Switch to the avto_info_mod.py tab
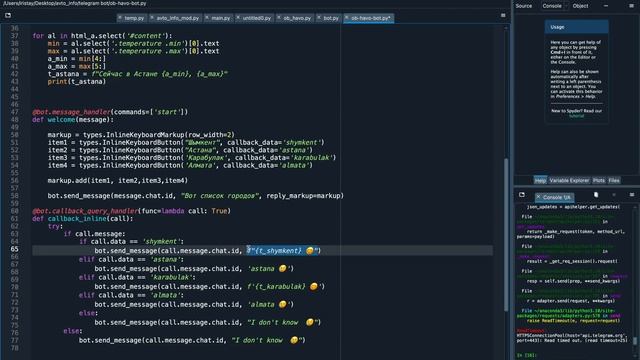The width and height of the screenshot is (640, 360). click(178, 18)
